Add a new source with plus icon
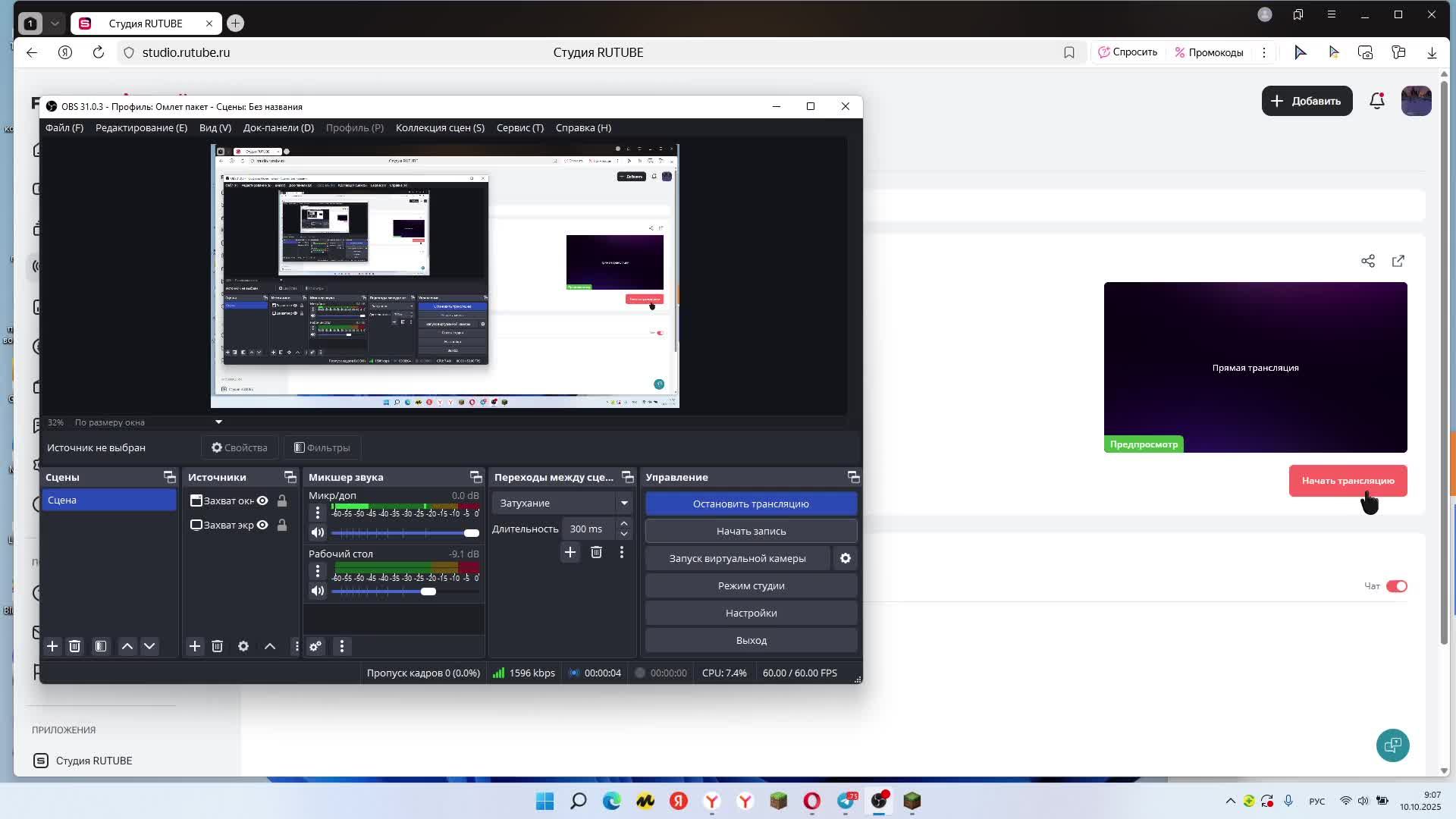This screenshot has width=1456, height=819. pos(195,646)
